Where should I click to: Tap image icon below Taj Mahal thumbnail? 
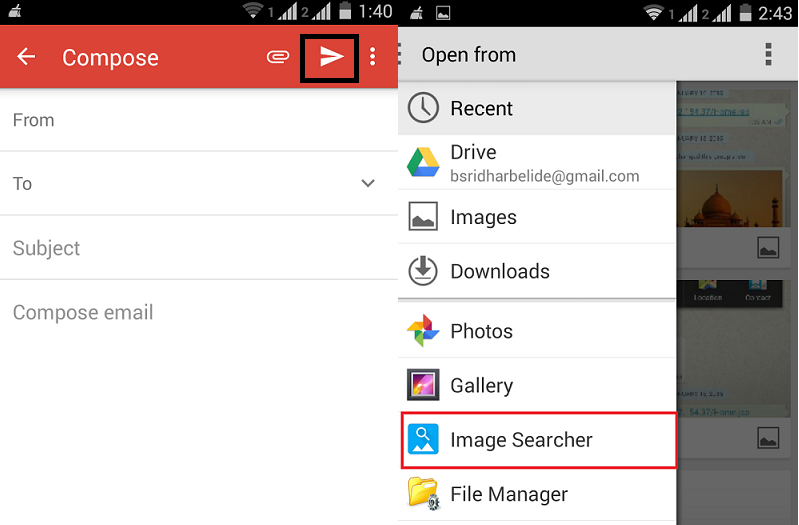click(x=768, y=247)
